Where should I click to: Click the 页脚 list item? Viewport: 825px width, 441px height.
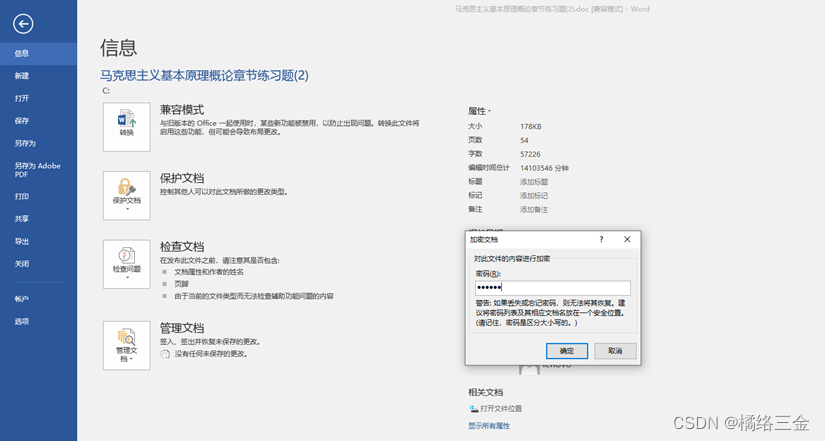point(182,284)
